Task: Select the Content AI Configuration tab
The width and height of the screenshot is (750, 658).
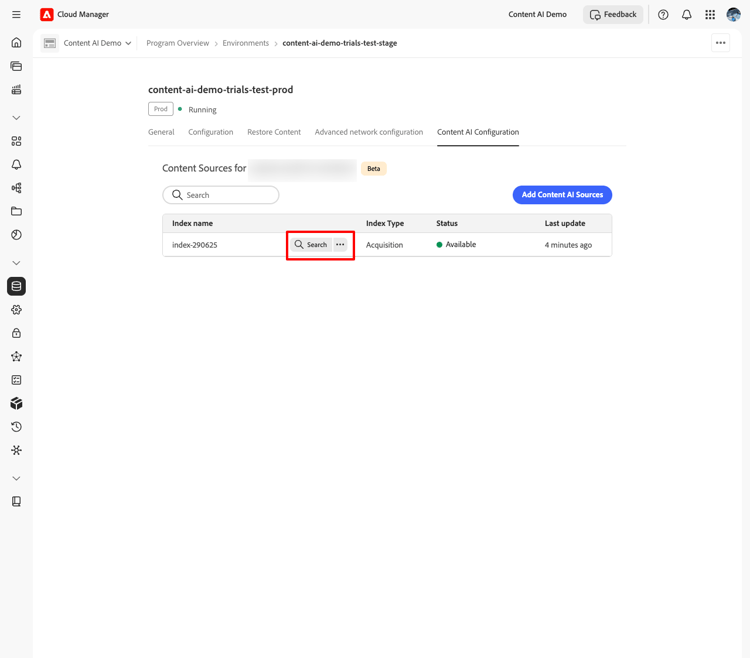Action: point(478,132)
